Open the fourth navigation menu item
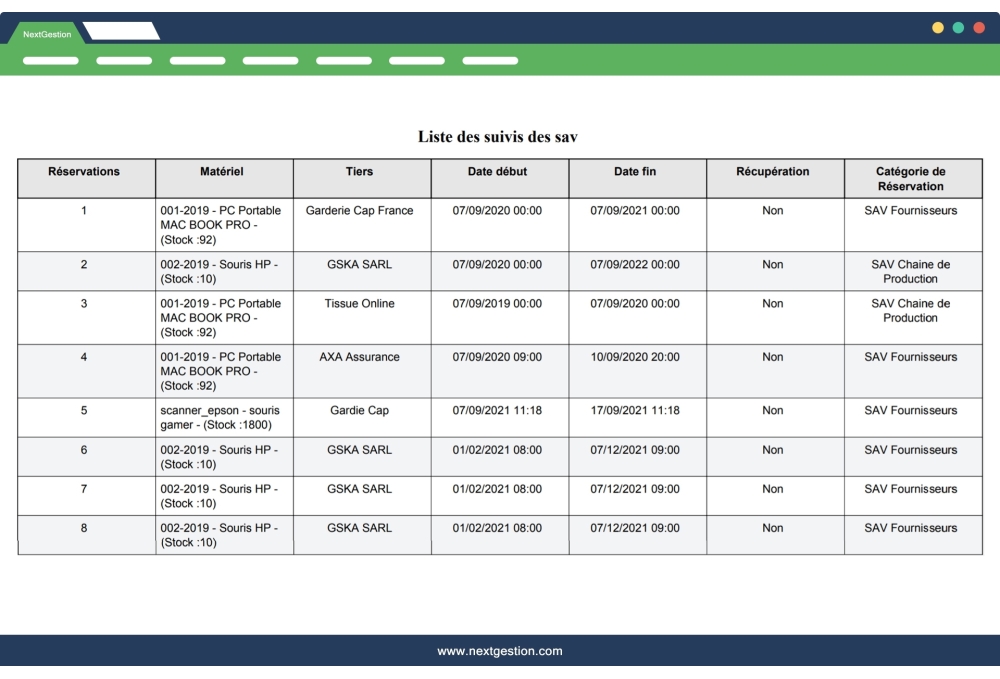 coord(270,60)
